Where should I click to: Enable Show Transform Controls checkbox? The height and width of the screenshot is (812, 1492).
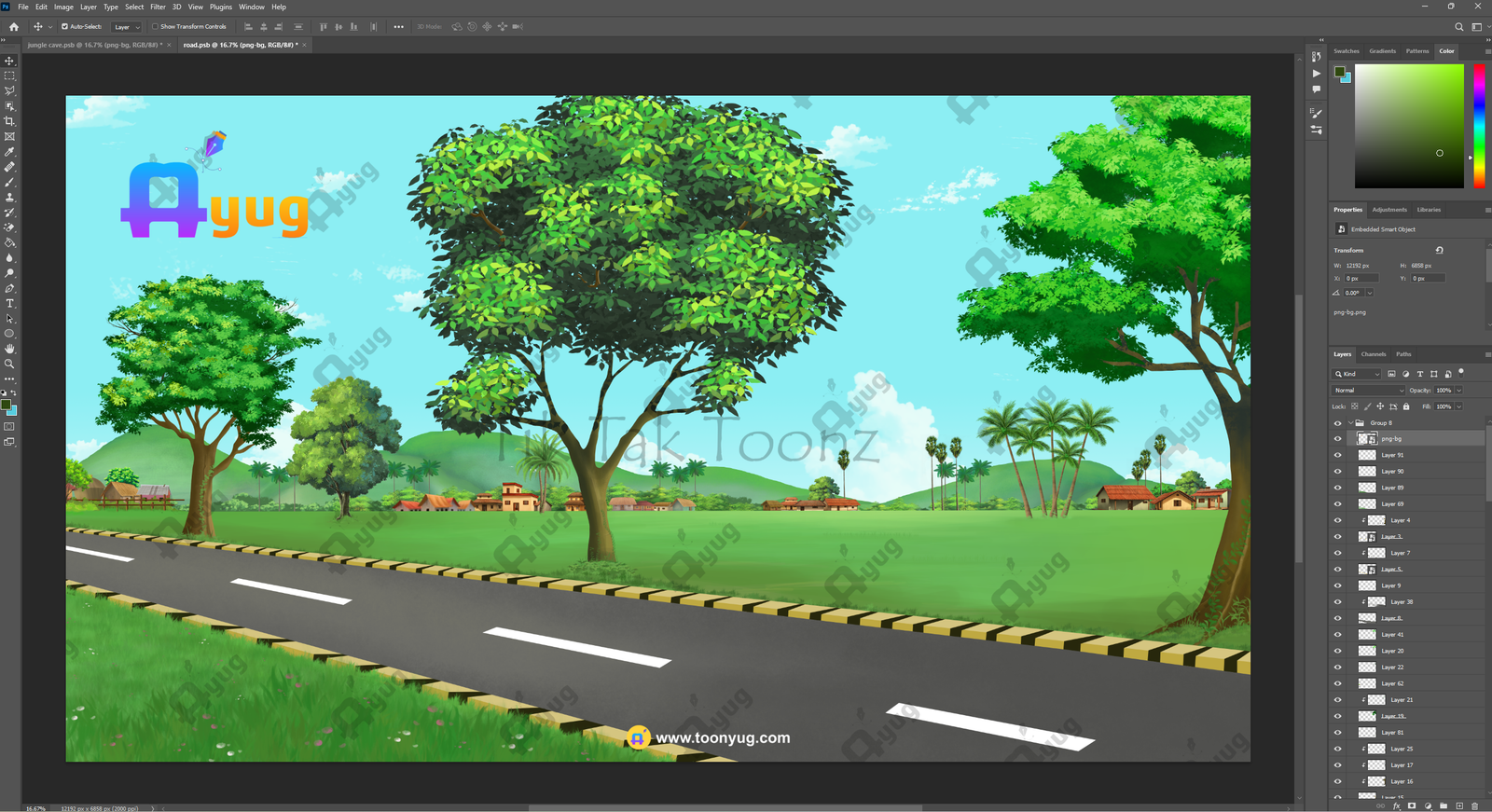pos(156,27)
